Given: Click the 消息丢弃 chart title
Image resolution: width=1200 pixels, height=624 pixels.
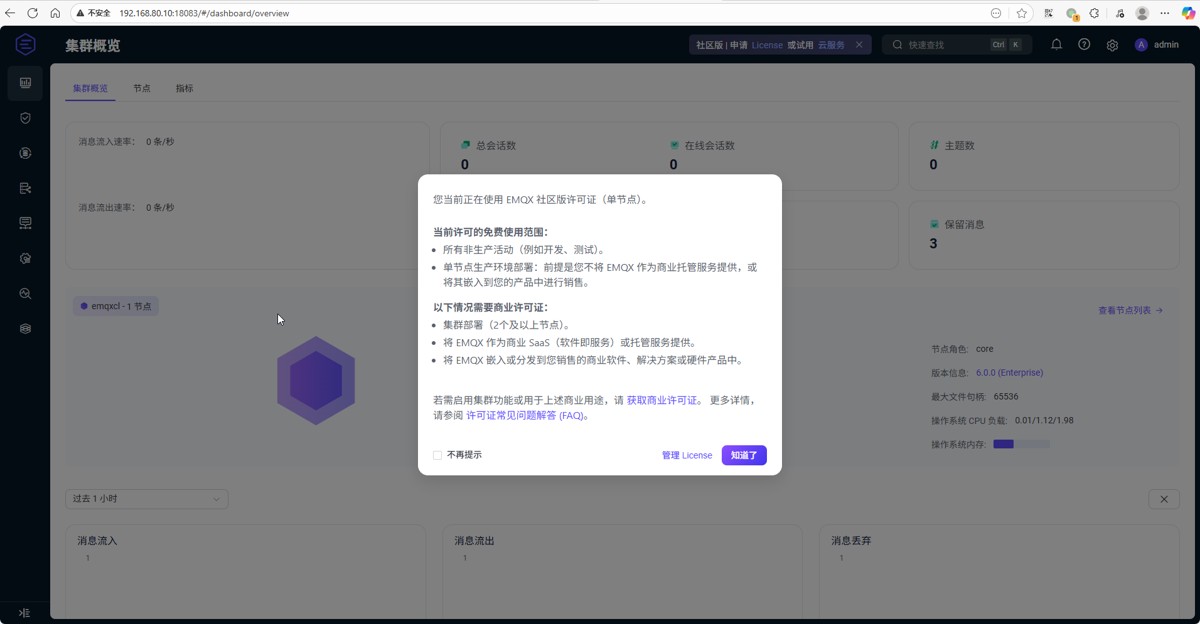Looking at the screenshot, I should (x=852, y=541).
